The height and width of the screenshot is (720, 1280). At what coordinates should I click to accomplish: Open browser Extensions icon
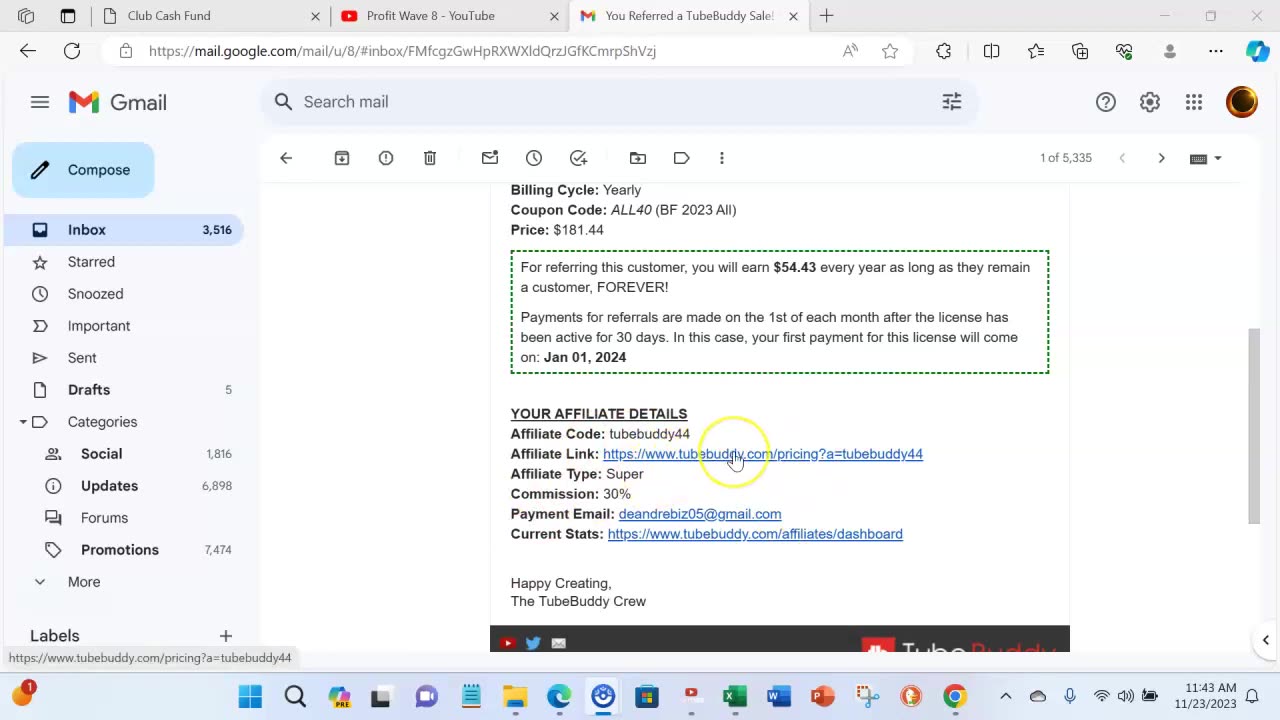[943, 51]
